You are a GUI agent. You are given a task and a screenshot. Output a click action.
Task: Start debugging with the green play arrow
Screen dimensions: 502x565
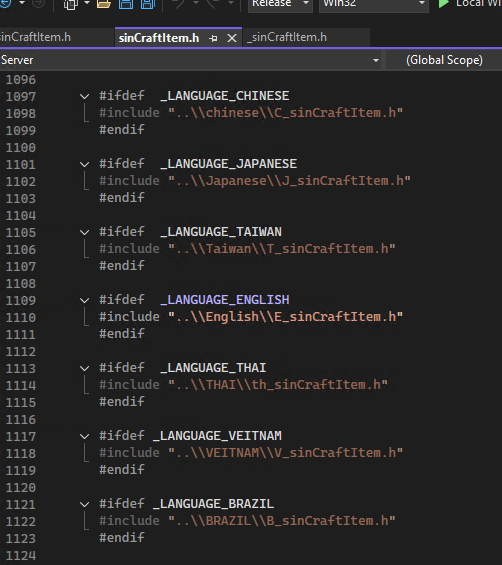(443, 4)
